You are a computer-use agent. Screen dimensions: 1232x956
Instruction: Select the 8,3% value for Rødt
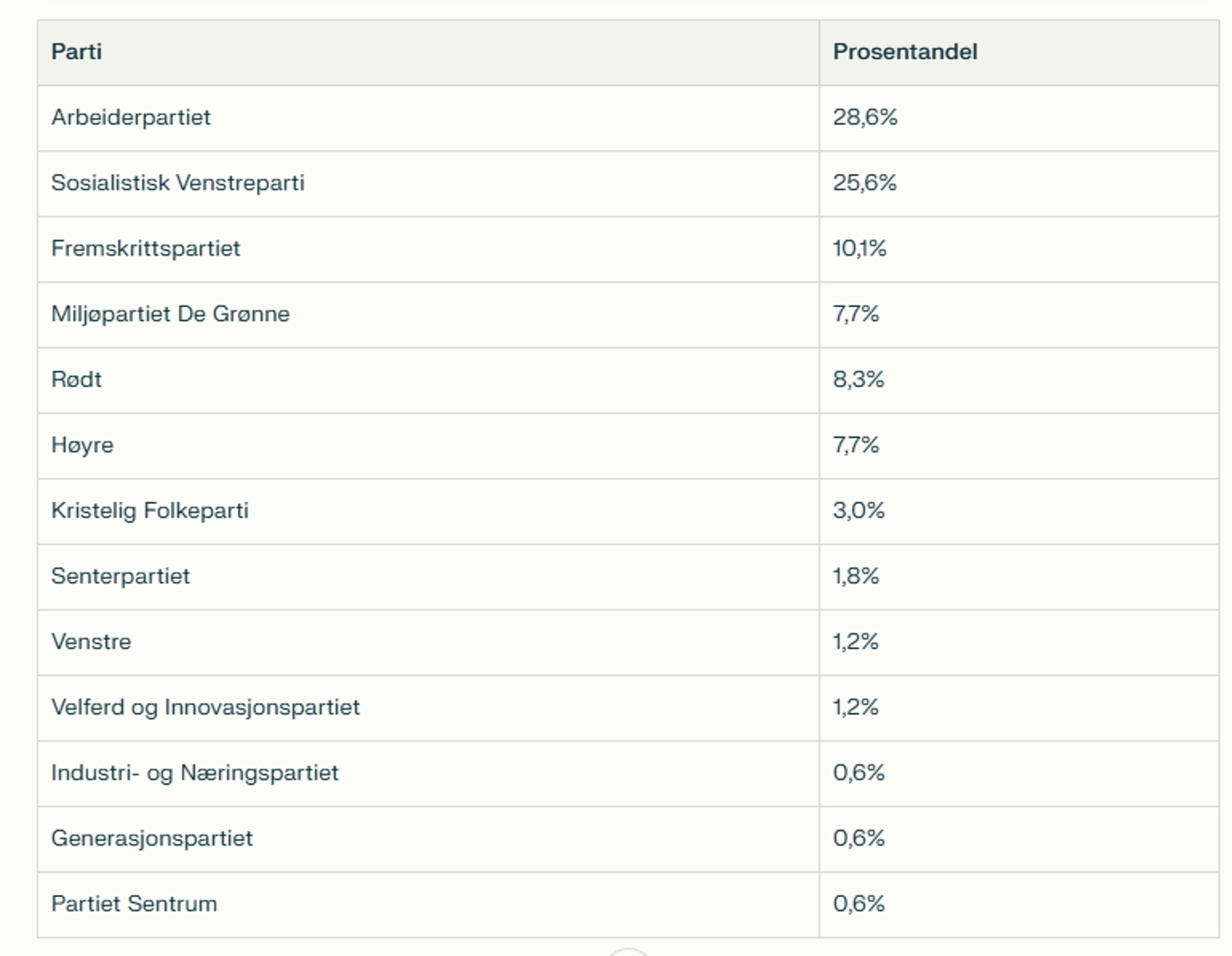point(859,380)
